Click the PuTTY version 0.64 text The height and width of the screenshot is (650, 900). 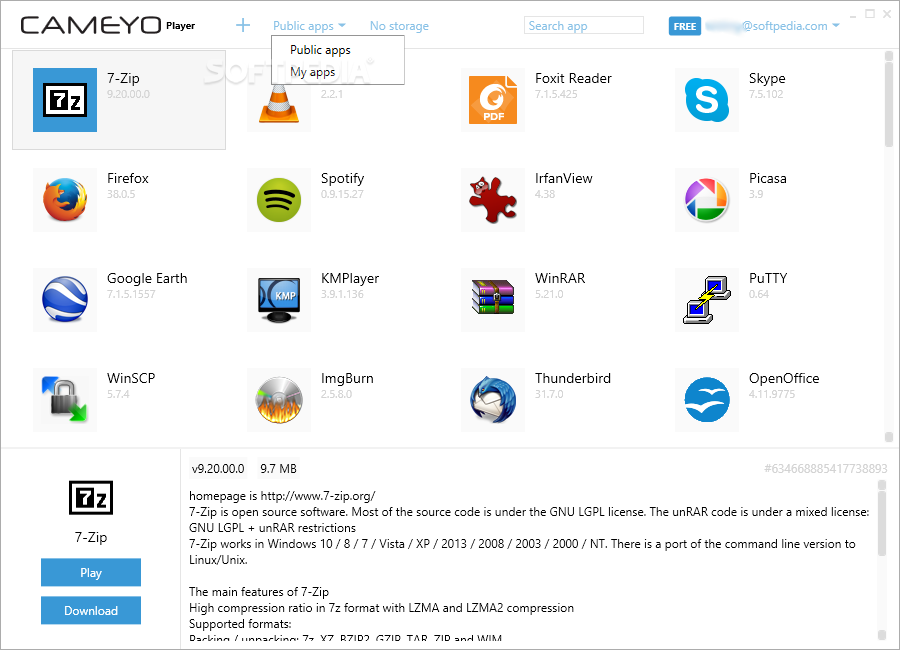pyautogui.click(x=758, y=294)
